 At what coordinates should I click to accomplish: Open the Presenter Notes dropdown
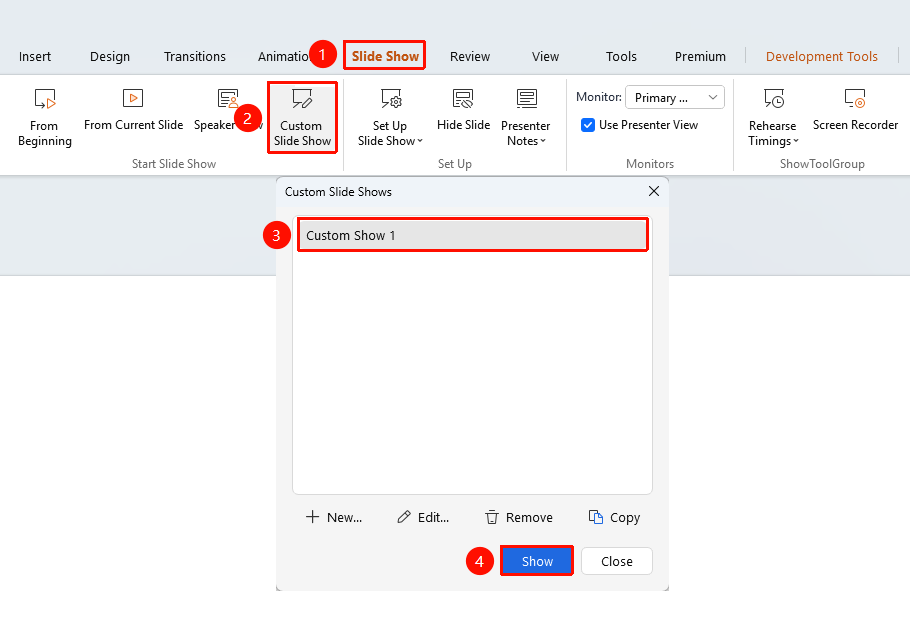coord(526,118)
